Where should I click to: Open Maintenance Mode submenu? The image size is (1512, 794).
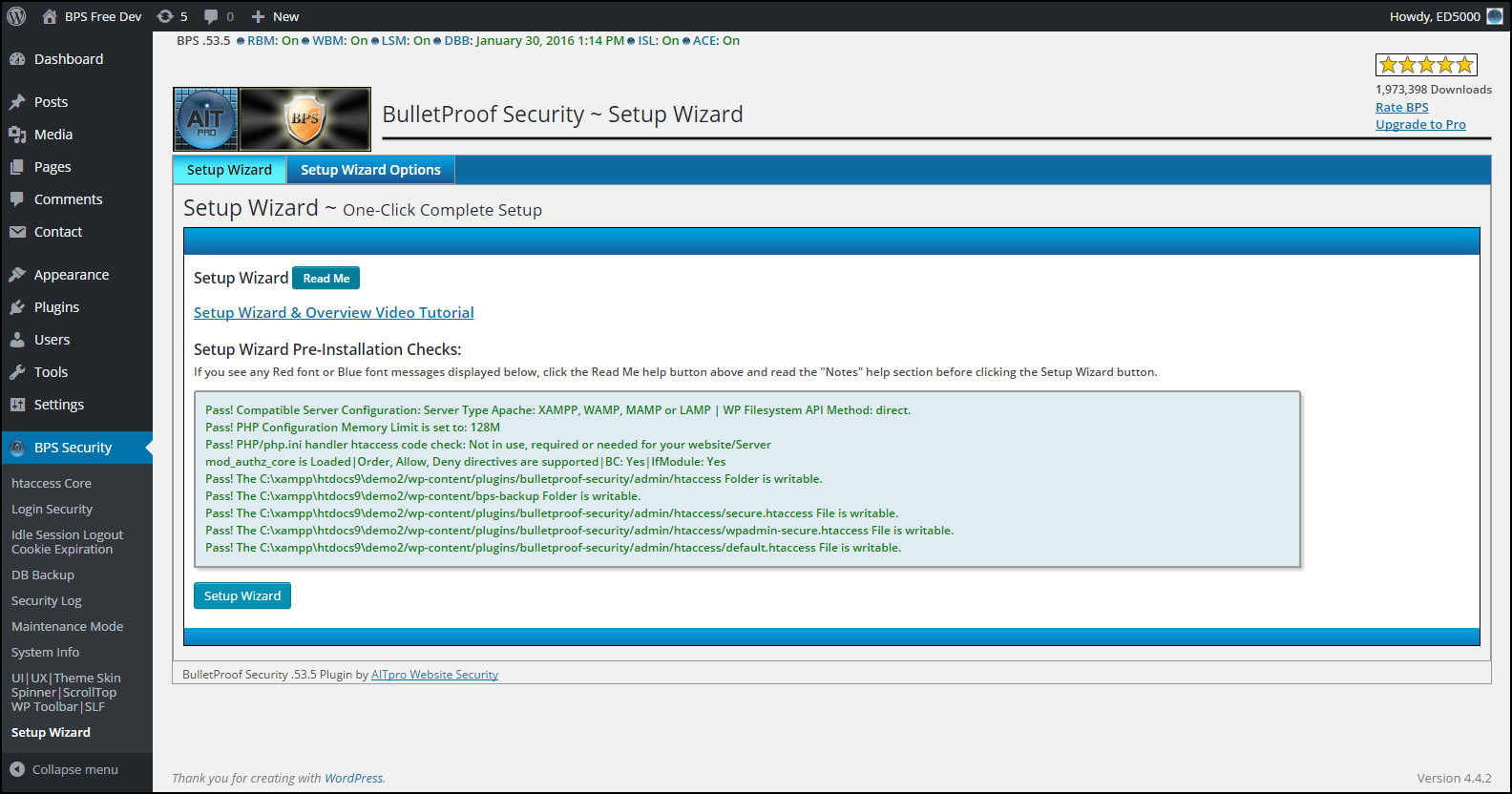[67, 627]
